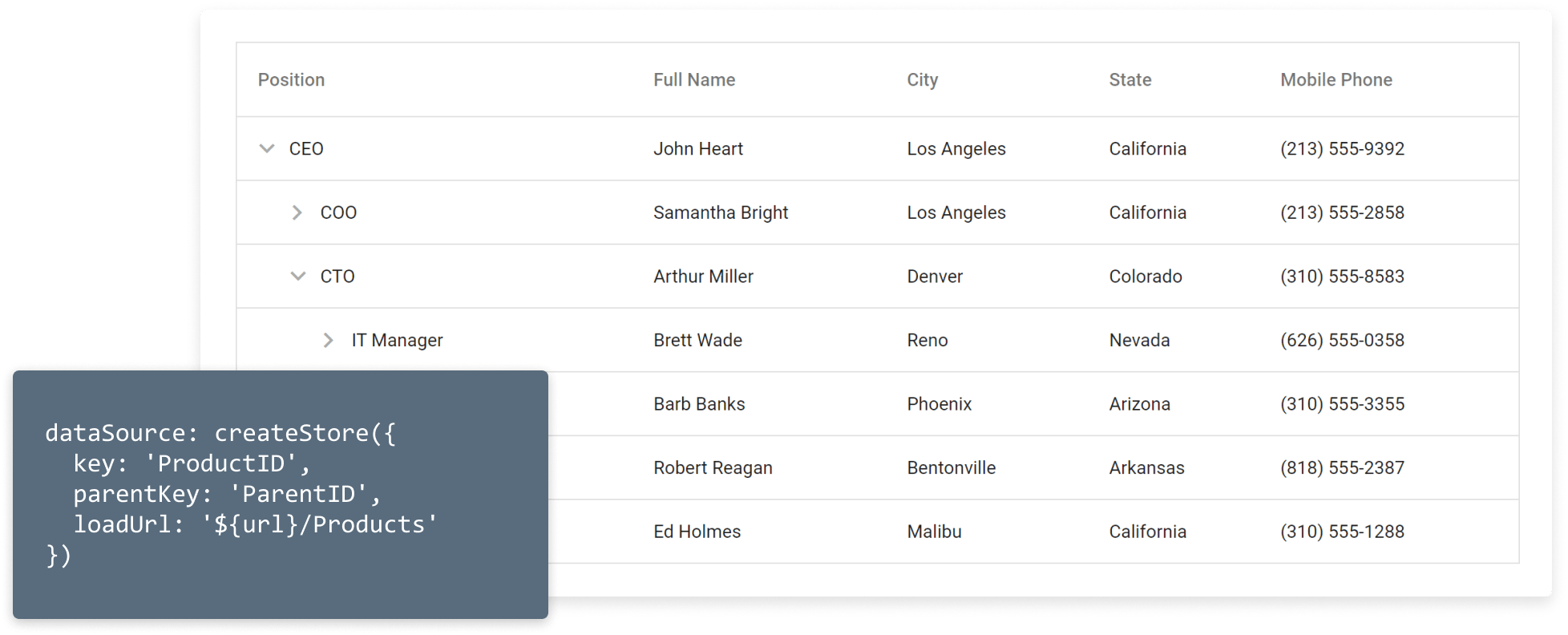The width and height of the screenshot is (1568, 635).
Task: Click the State column header
Action: [x=1130, y=80]
